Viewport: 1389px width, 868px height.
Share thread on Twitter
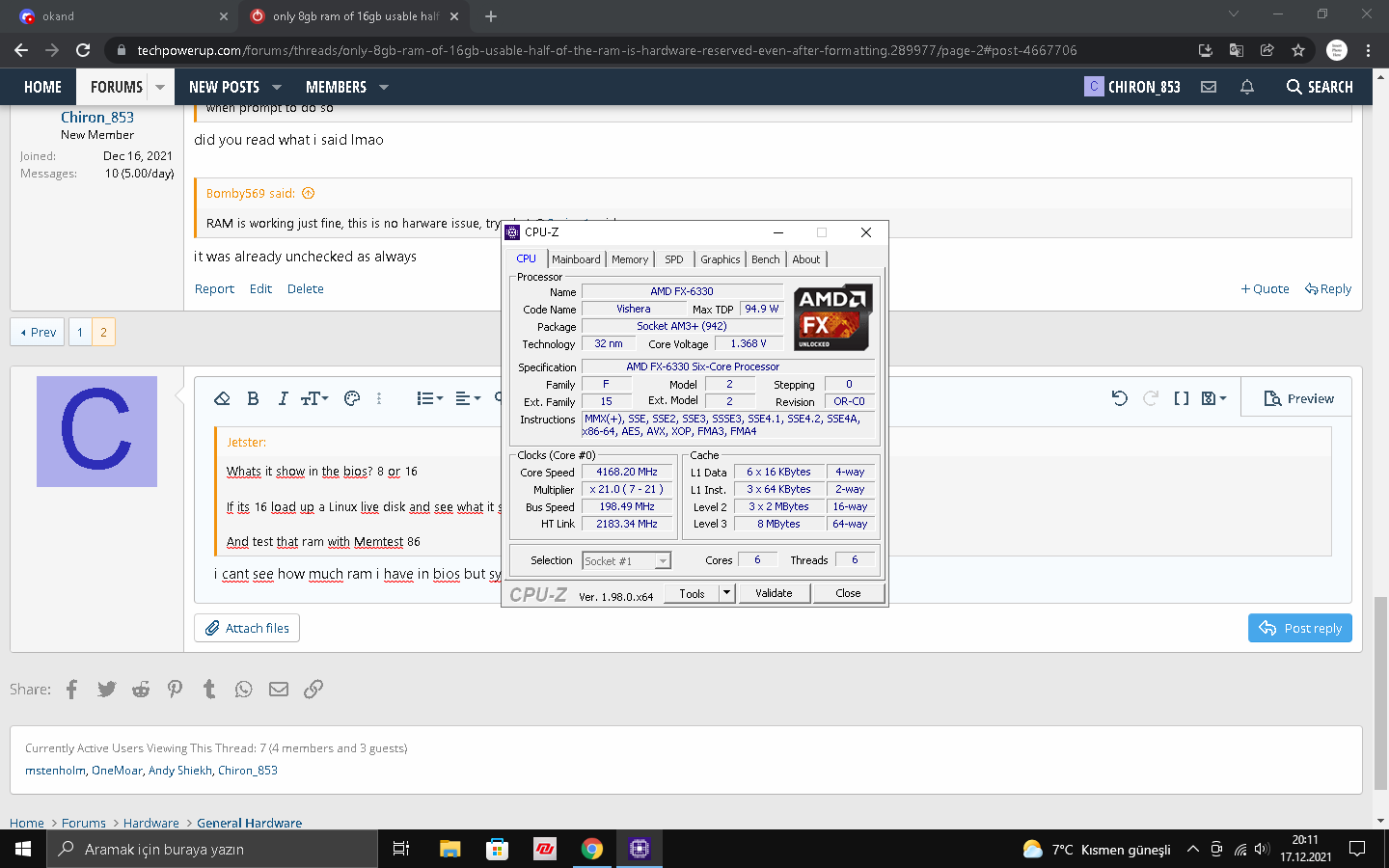(106, 689)
